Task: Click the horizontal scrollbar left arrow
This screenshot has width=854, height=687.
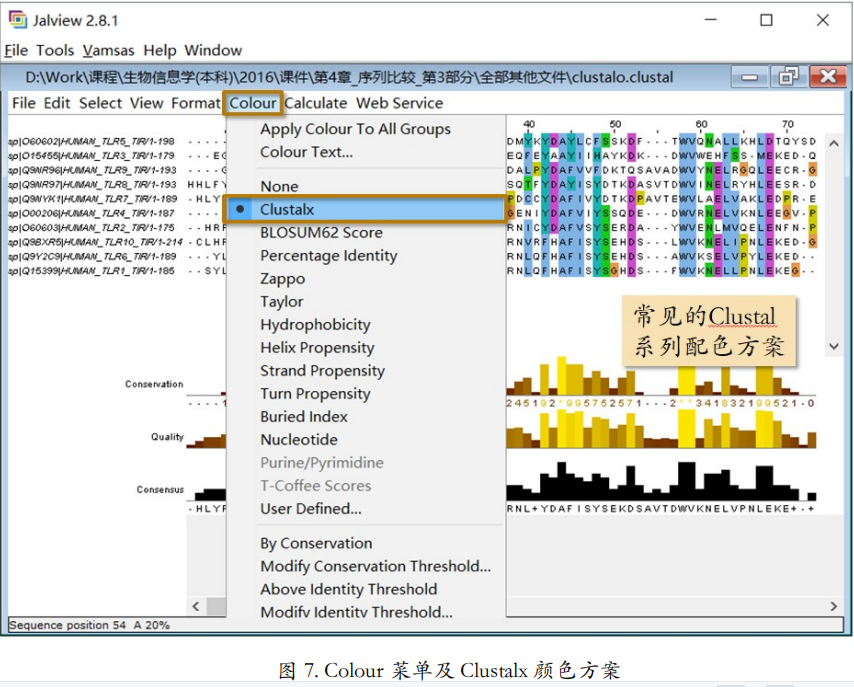Action: [196, 606]
